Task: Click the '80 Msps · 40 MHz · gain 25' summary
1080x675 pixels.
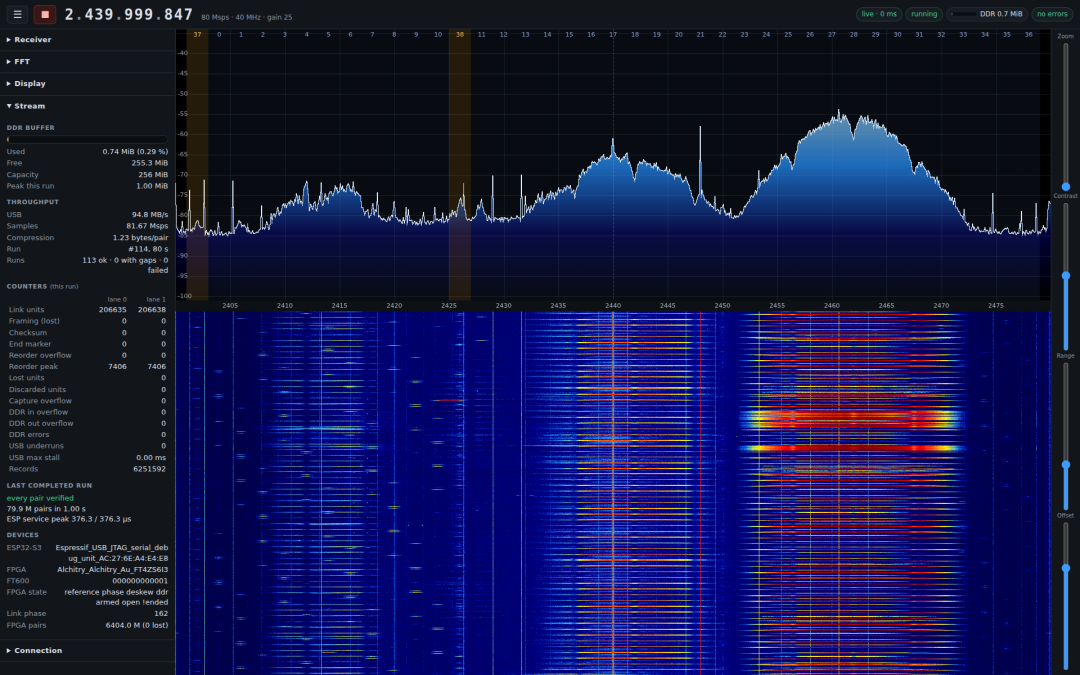Action: coord(247,17)
